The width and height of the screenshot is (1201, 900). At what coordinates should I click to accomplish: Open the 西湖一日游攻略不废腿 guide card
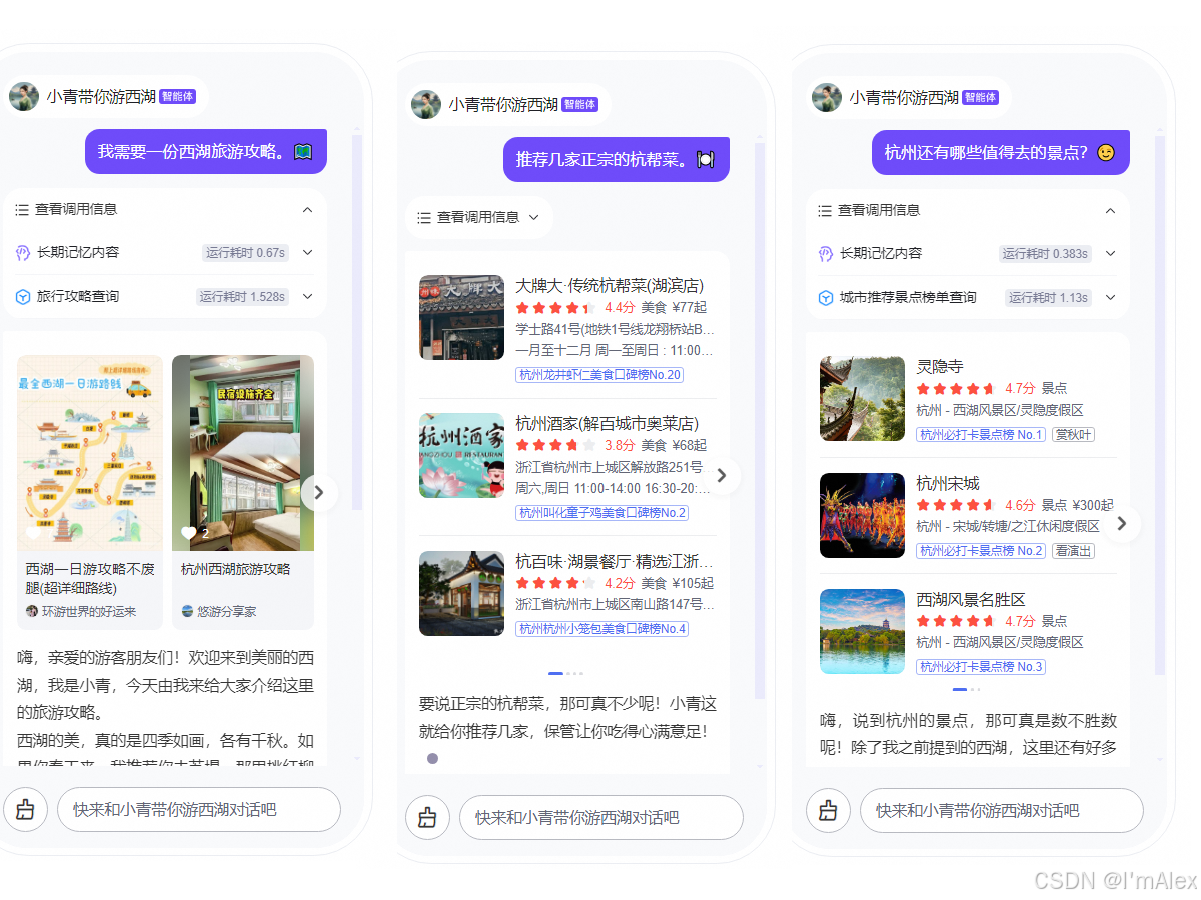90,492
